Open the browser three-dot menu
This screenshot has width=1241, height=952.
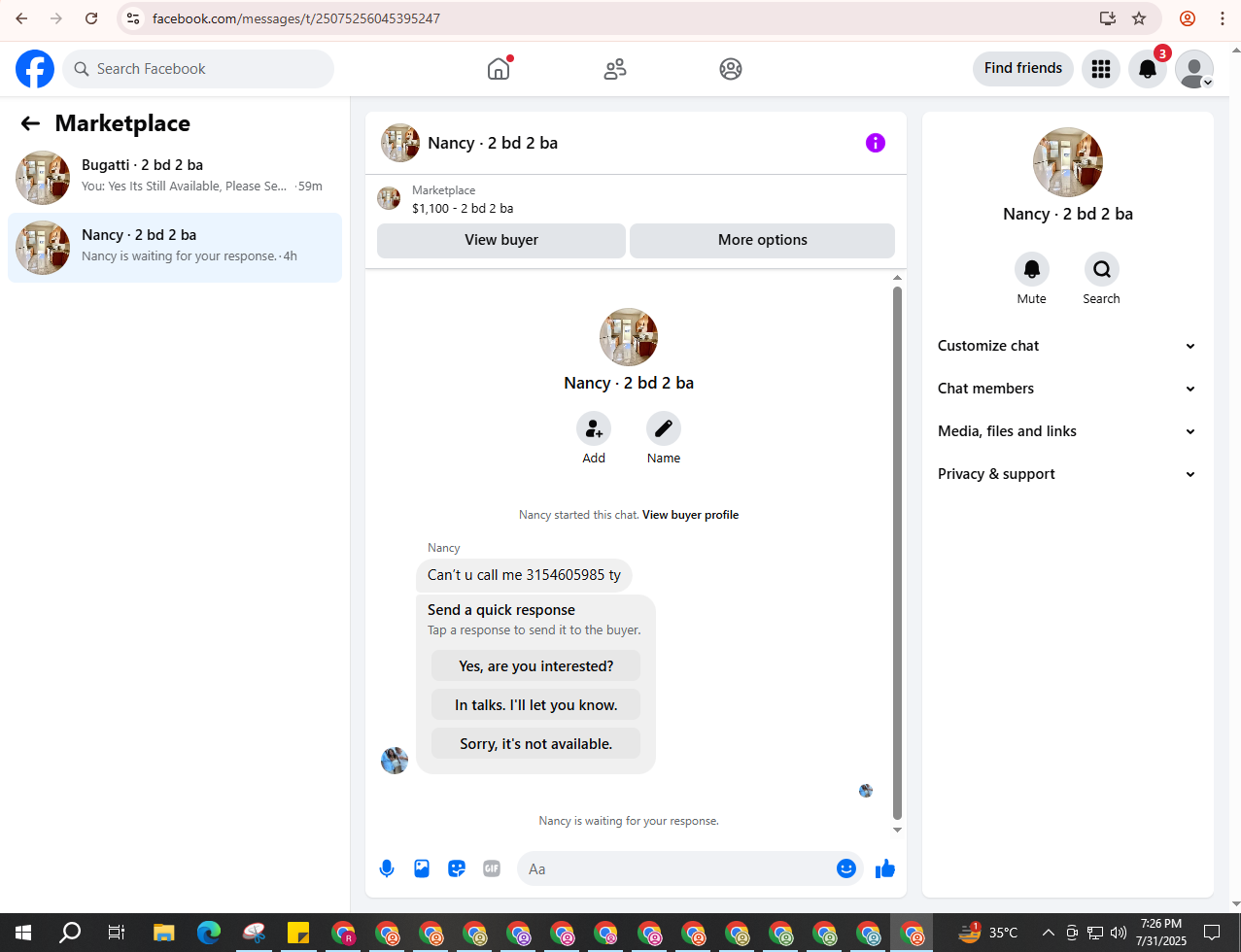(1223, 18)
